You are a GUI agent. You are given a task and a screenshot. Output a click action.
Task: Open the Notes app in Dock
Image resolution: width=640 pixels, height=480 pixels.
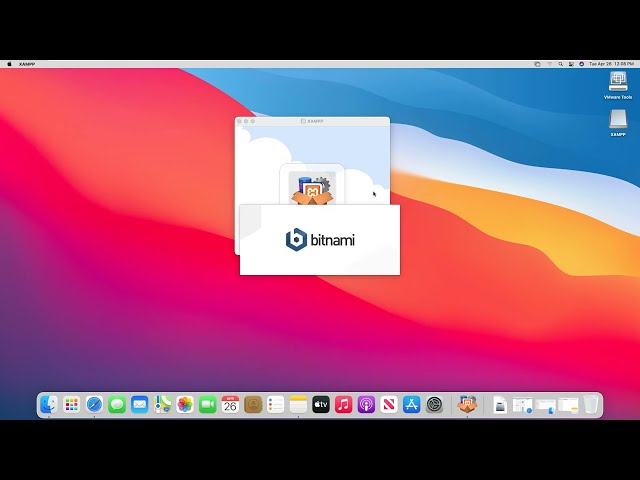[298, 405]
